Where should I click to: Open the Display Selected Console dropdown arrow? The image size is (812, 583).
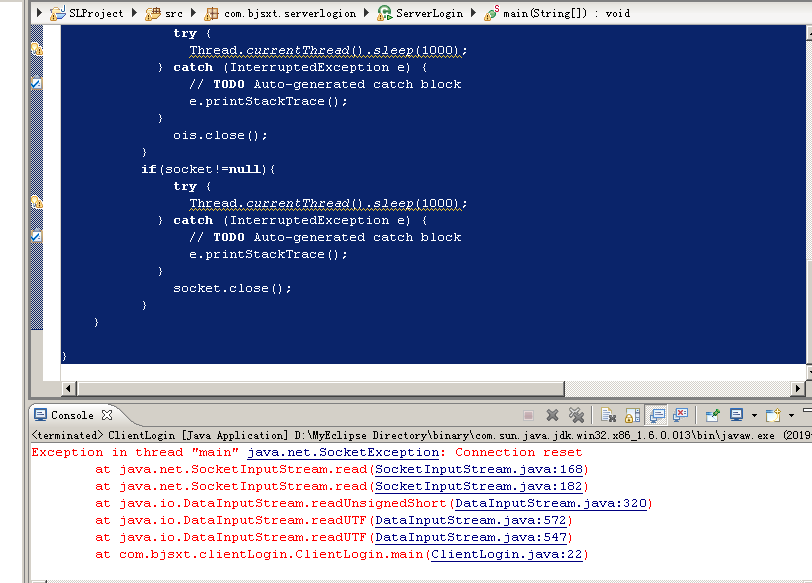[x=754, y=415]
